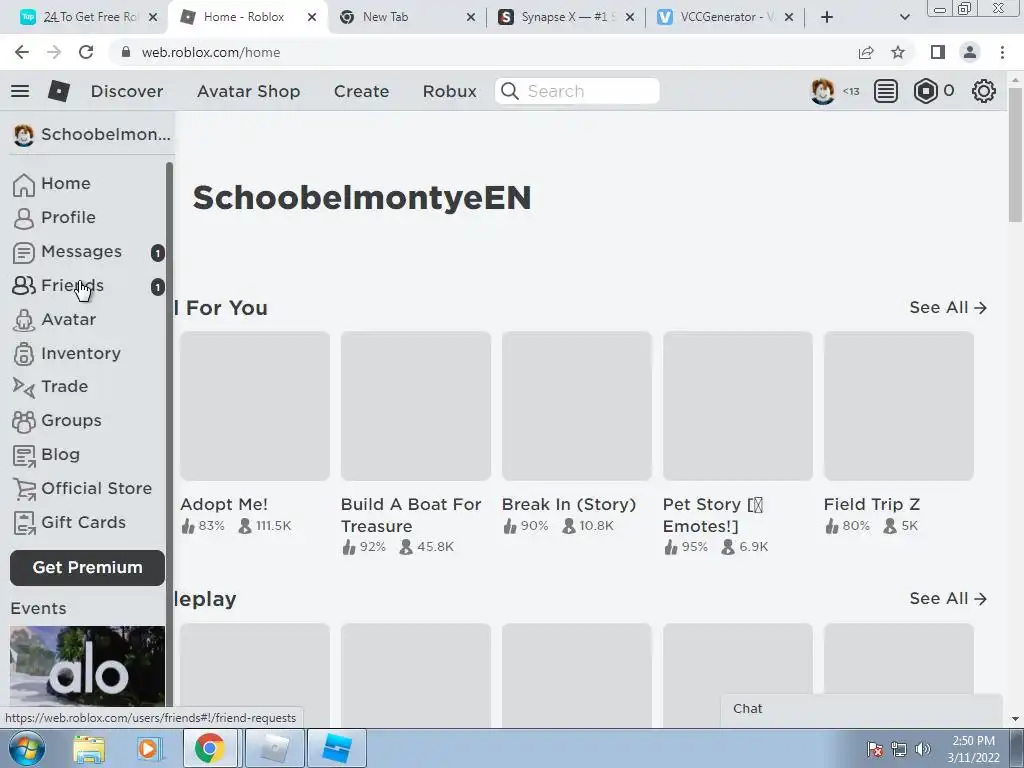Screen dimensions: 1024x768
Task: Open the media player taskbar icon
Action: (x=149, y=748)
